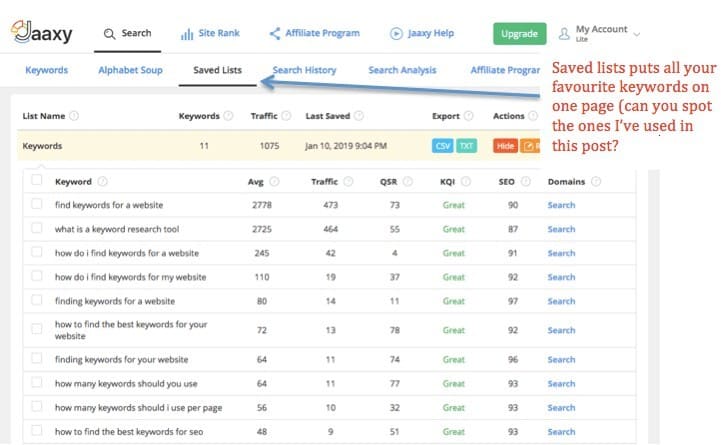Check 'how to find the best keywords for seo'
This screenshot has height=445, width=721.
[x=36, y=430]
